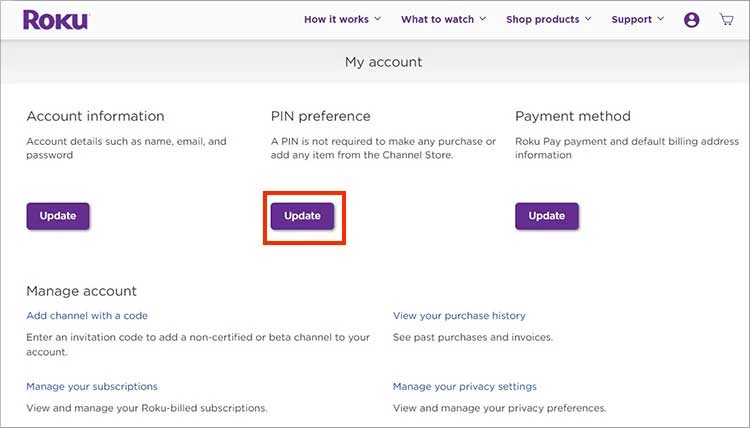Open the What to watch menu
Screen dimensions: 750x428
[x=443, y=20]
